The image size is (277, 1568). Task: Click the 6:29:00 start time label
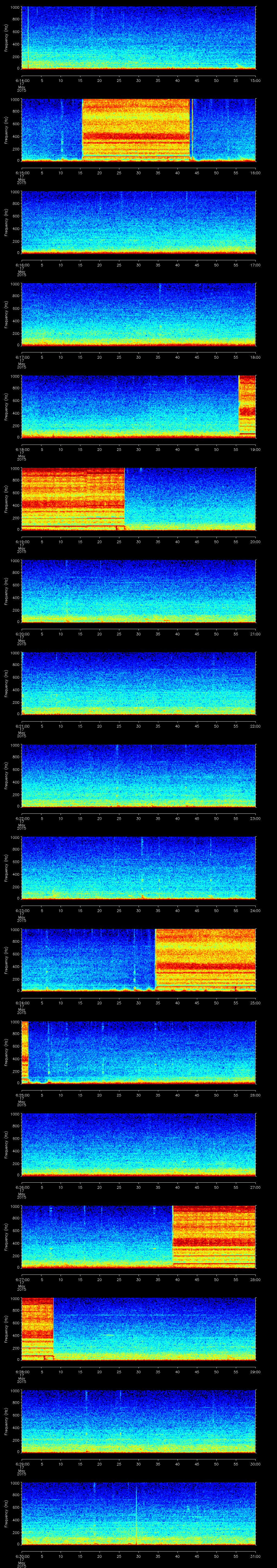22,1463
